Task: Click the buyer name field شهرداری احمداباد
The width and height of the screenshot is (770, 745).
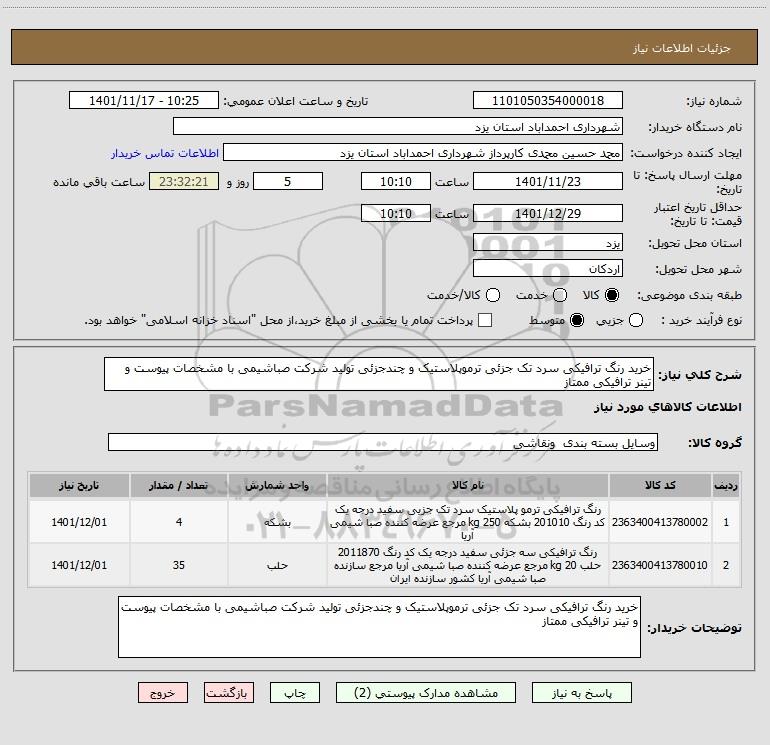Action: 398,127
